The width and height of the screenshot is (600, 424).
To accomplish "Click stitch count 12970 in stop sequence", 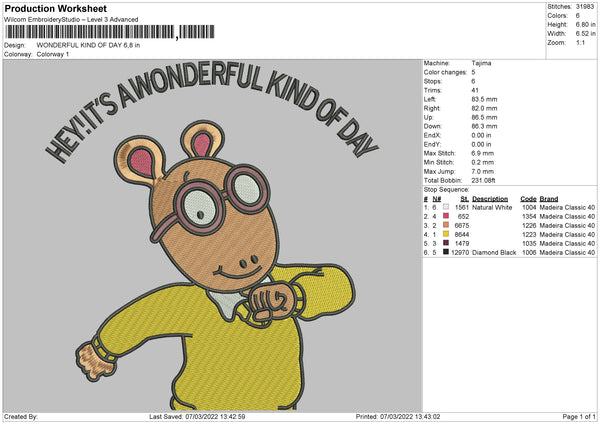I will pyautogui.click(x=460, y=253).
